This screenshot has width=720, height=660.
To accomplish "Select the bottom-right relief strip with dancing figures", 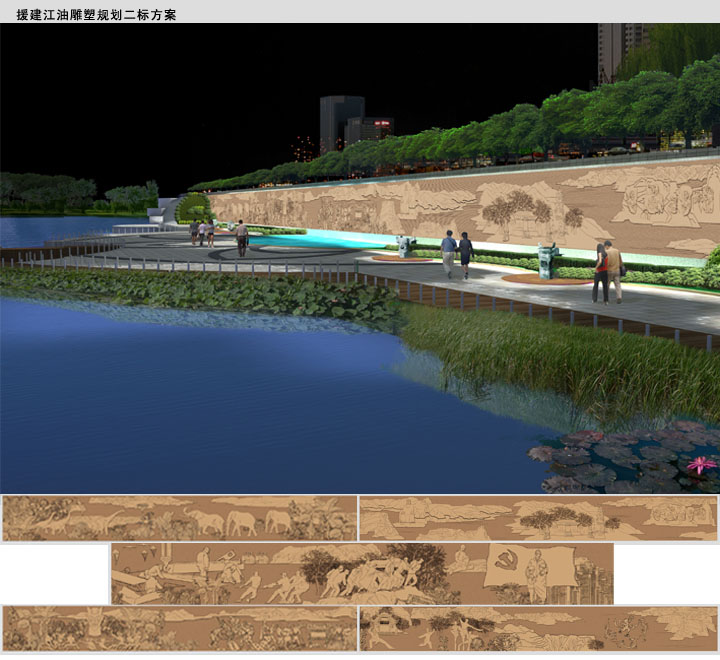I will pyautogui.click(x=538, y=628).
